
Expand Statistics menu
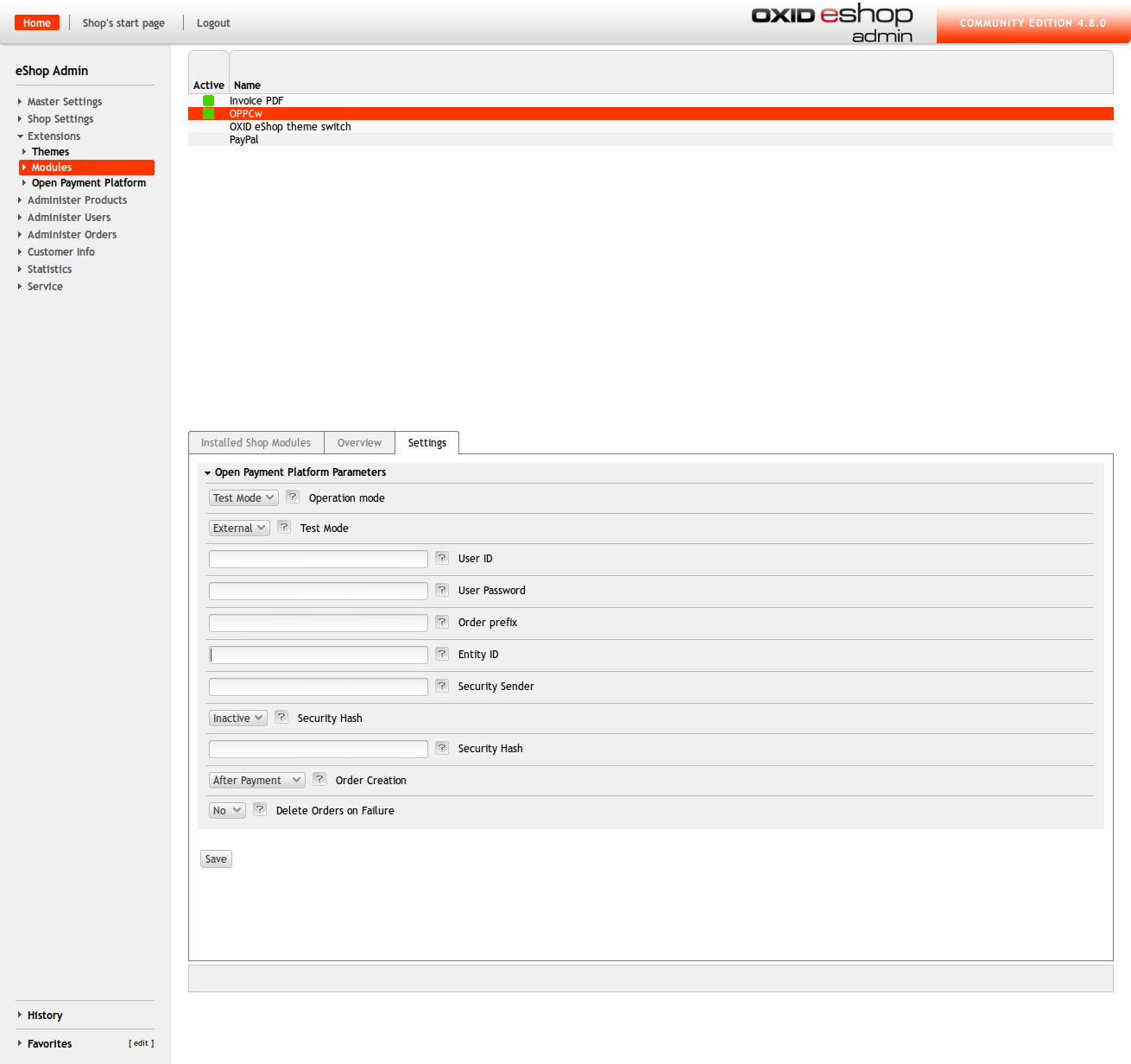(49, 269)
